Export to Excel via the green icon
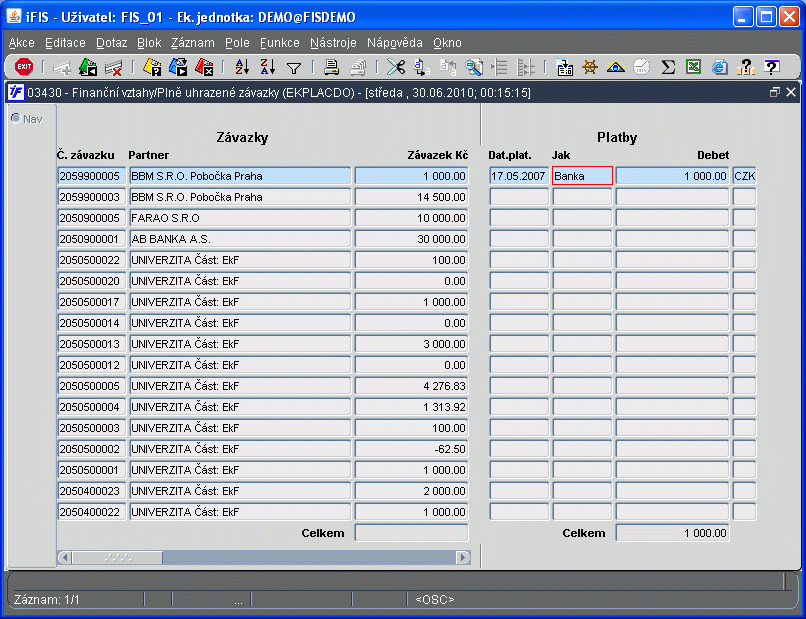The height and width of the screenshot is (619, 806). tap(693, 67)
